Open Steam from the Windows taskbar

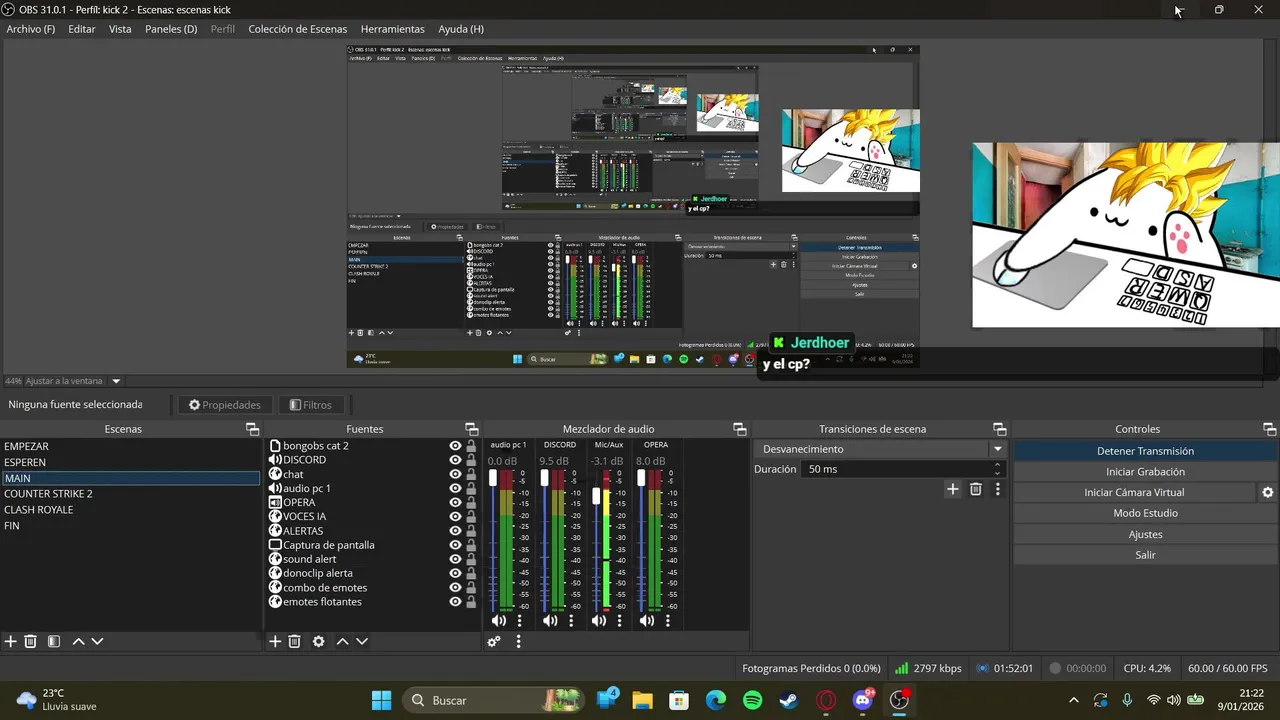click(789, 701)
